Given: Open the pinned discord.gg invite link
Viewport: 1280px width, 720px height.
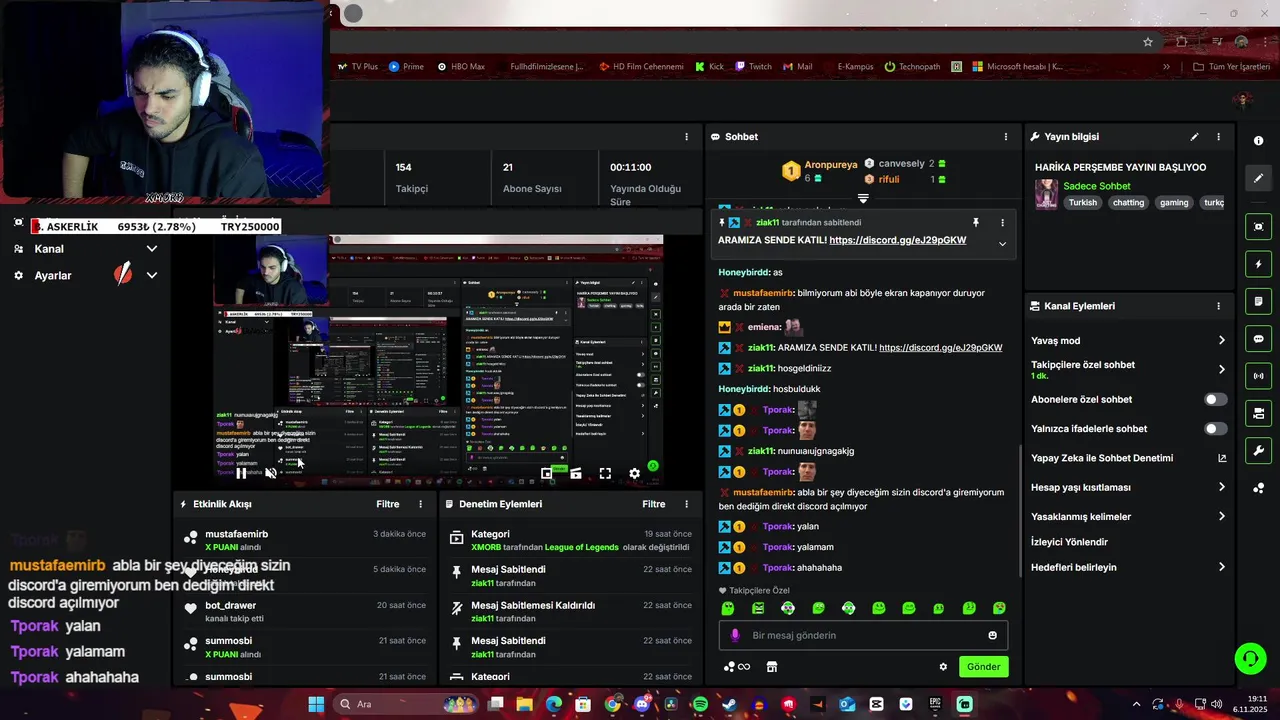Looking at the screenshot, I should click(x=897, y=240).
